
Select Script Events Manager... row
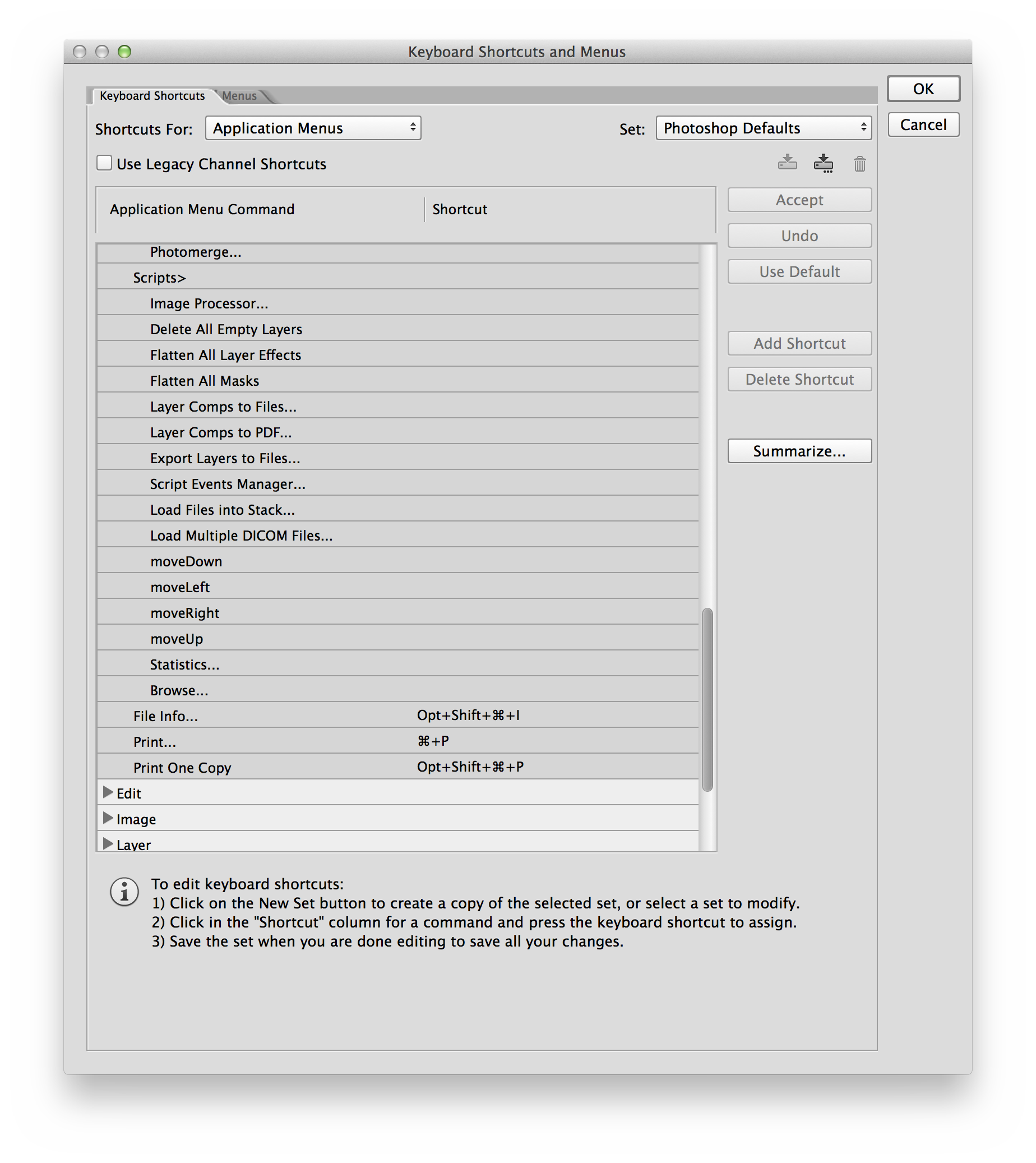pyautogui.click(x=398, y=483)
